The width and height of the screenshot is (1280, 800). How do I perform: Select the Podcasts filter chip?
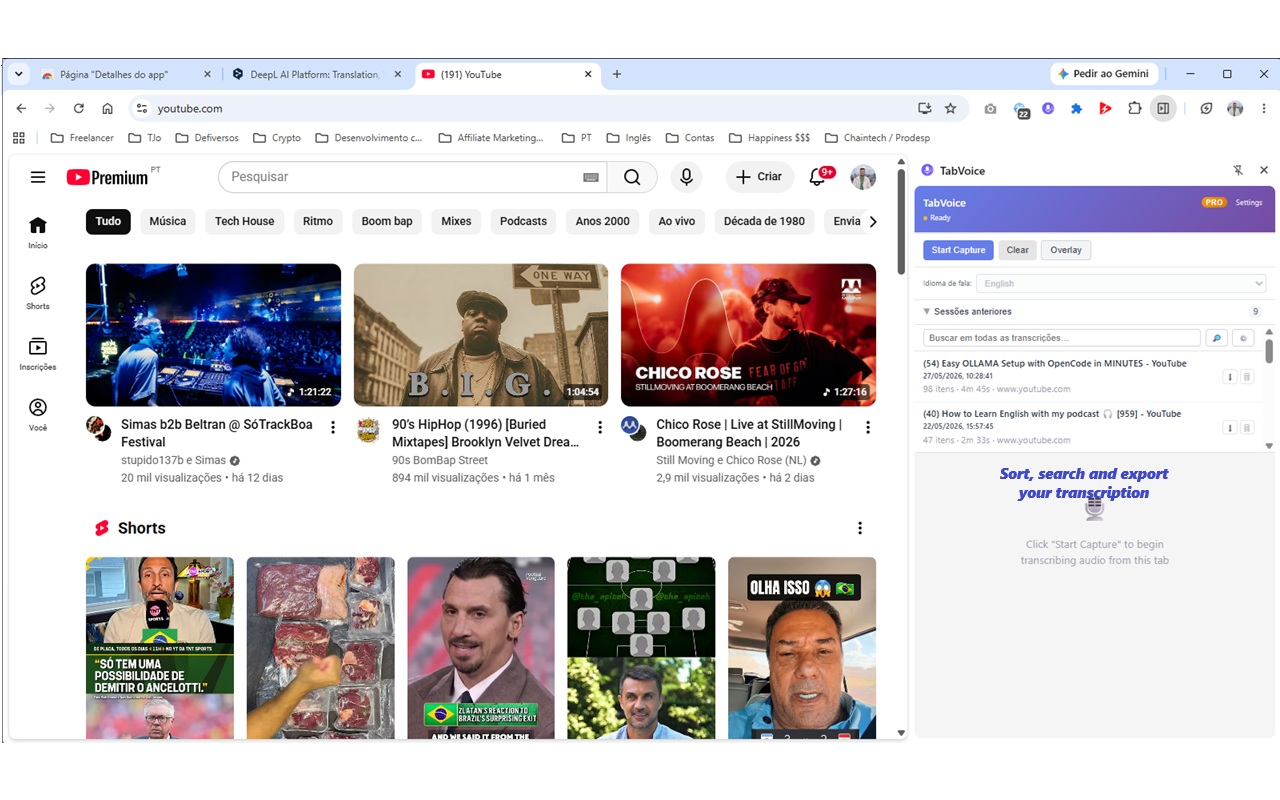[x=523, y=221]
